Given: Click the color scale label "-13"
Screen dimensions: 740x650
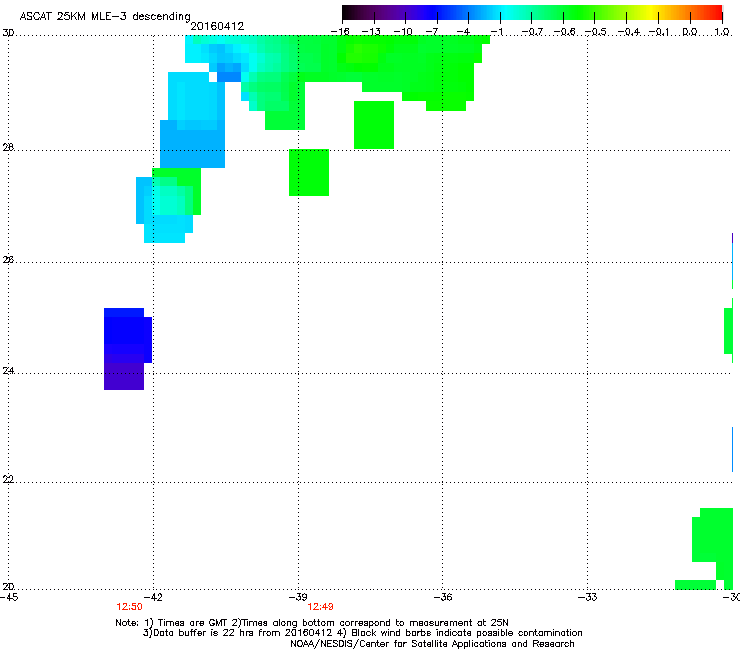Looking at the screenshot, I should click(371, 32).
